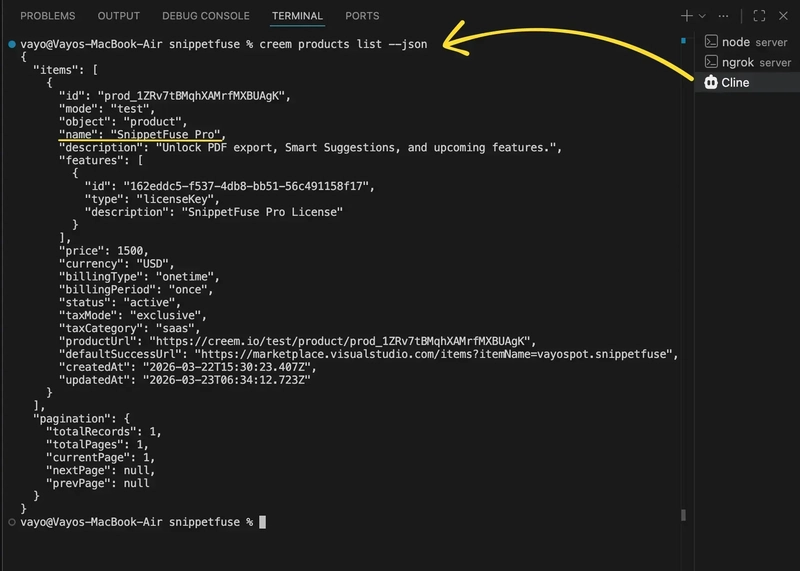Click the "currency": "USD" line
The width and height of the screenshot is (800, 571).
(116, 264)
